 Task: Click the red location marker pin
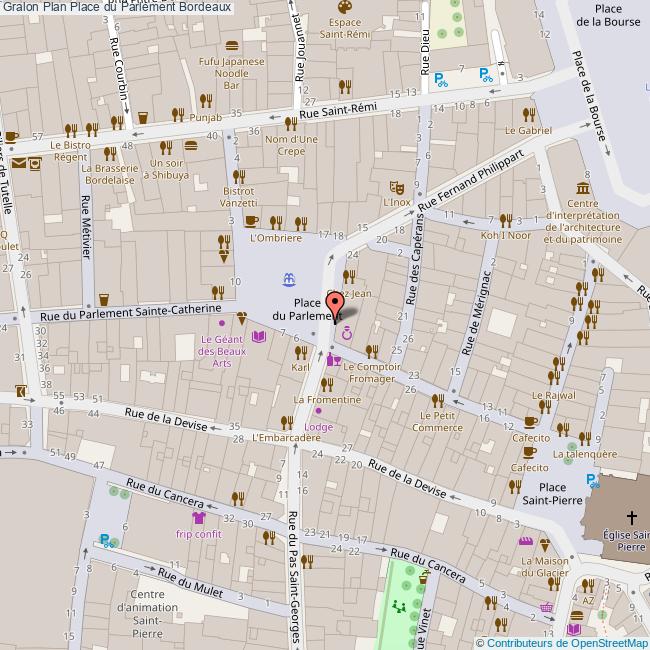(334, 305)
